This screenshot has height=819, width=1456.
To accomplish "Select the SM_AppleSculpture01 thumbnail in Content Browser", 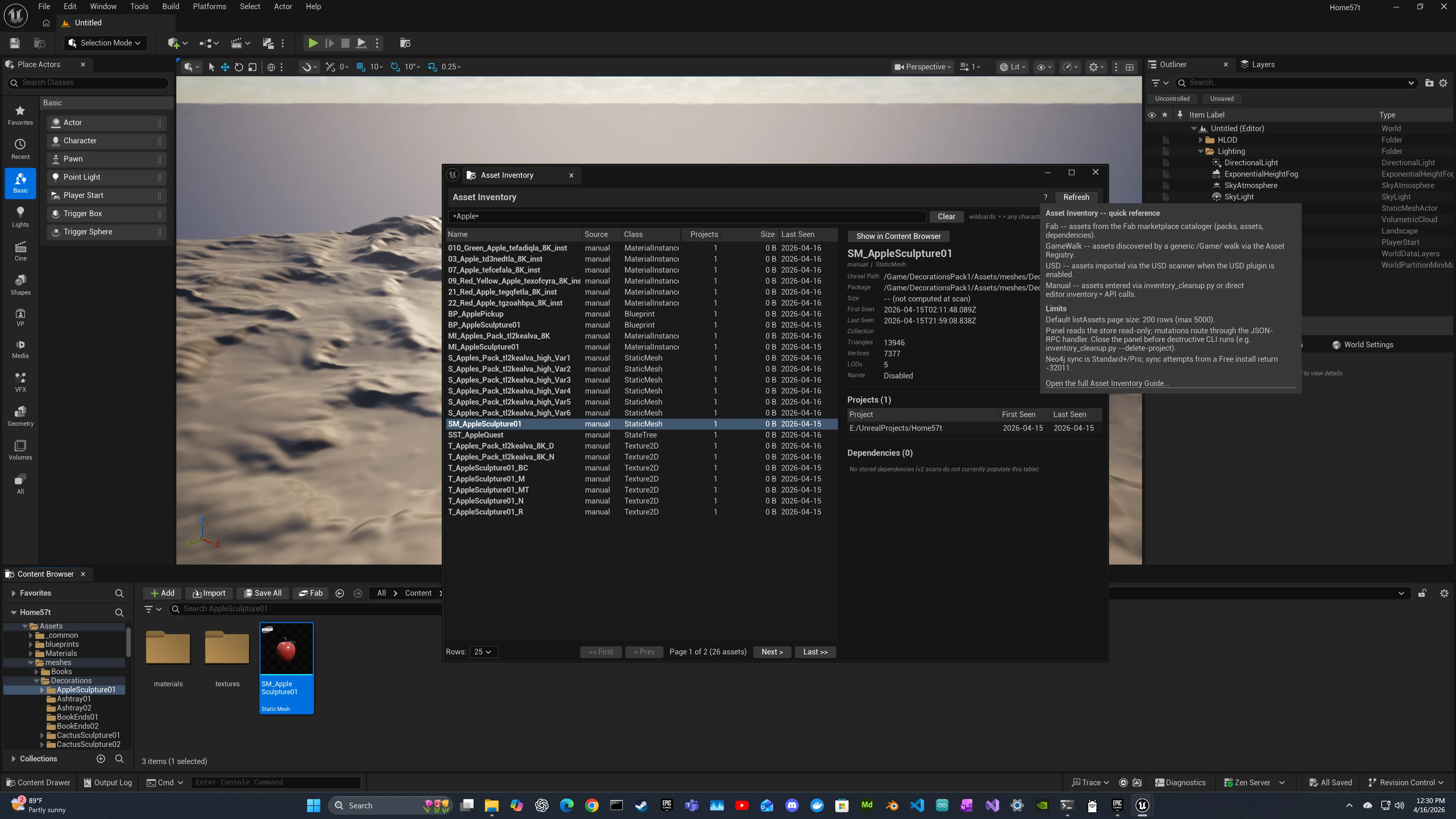I will pyautogui.click(x=287, y=667).
